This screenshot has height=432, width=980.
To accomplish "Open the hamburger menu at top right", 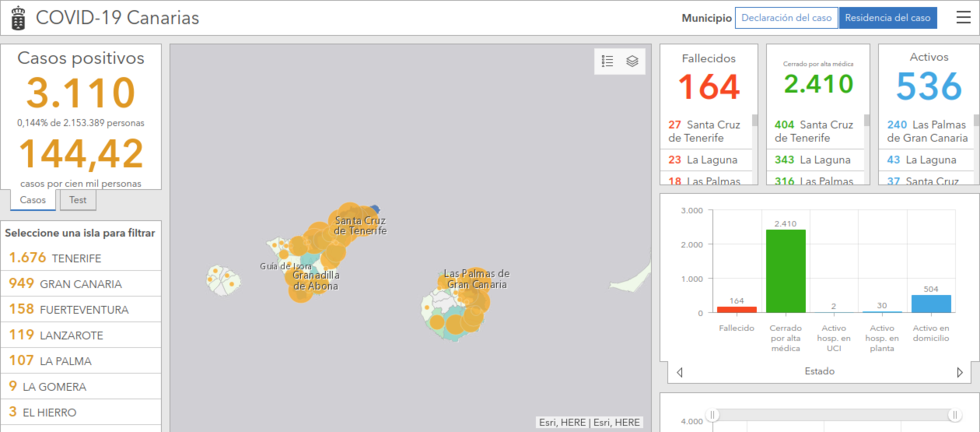I will [963, 18].
